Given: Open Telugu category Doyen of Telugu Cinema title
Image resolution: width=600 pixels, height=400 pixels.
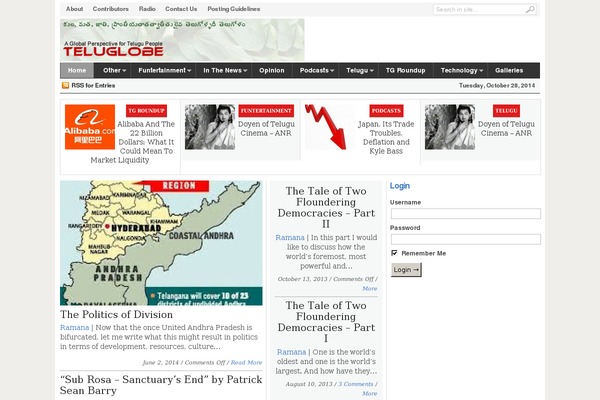Looking at the screenshot, I should 506,129.
